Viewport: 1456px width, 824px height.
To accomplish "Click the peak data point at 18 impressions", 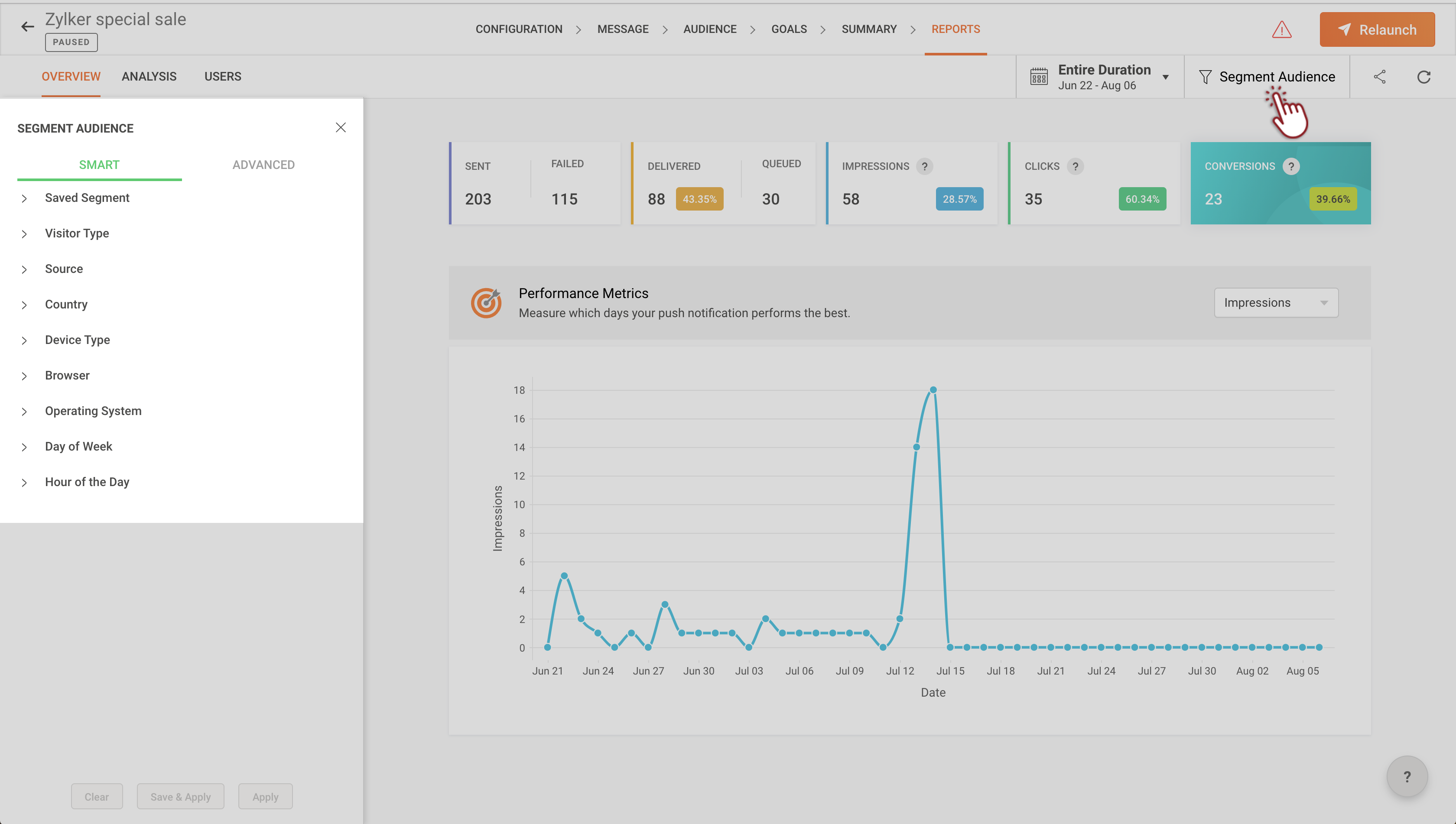I will pos(933,390).
